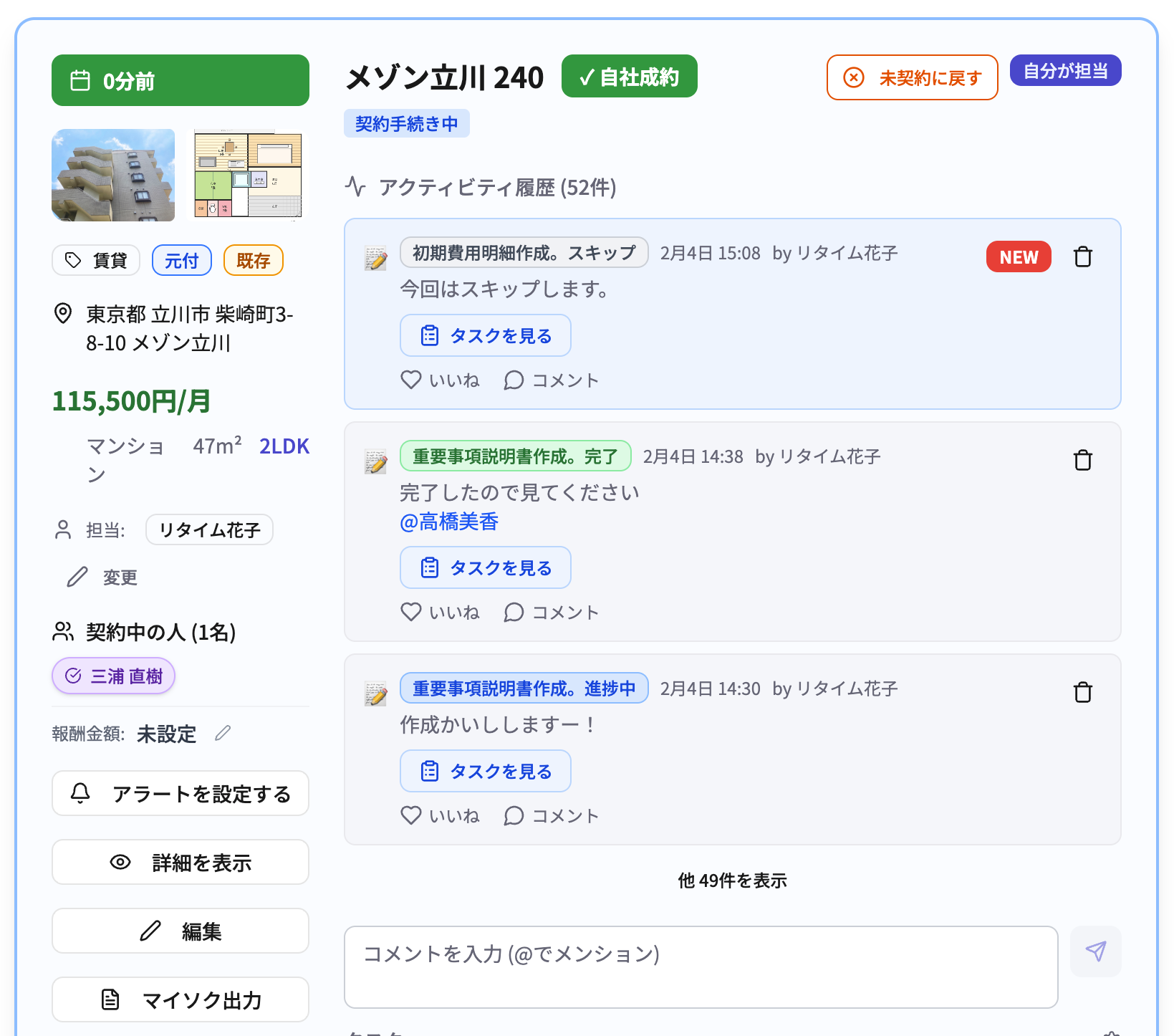Delete the newest activity using the trash icon
The image size is (1174, 1036).
coord(1083,256)
